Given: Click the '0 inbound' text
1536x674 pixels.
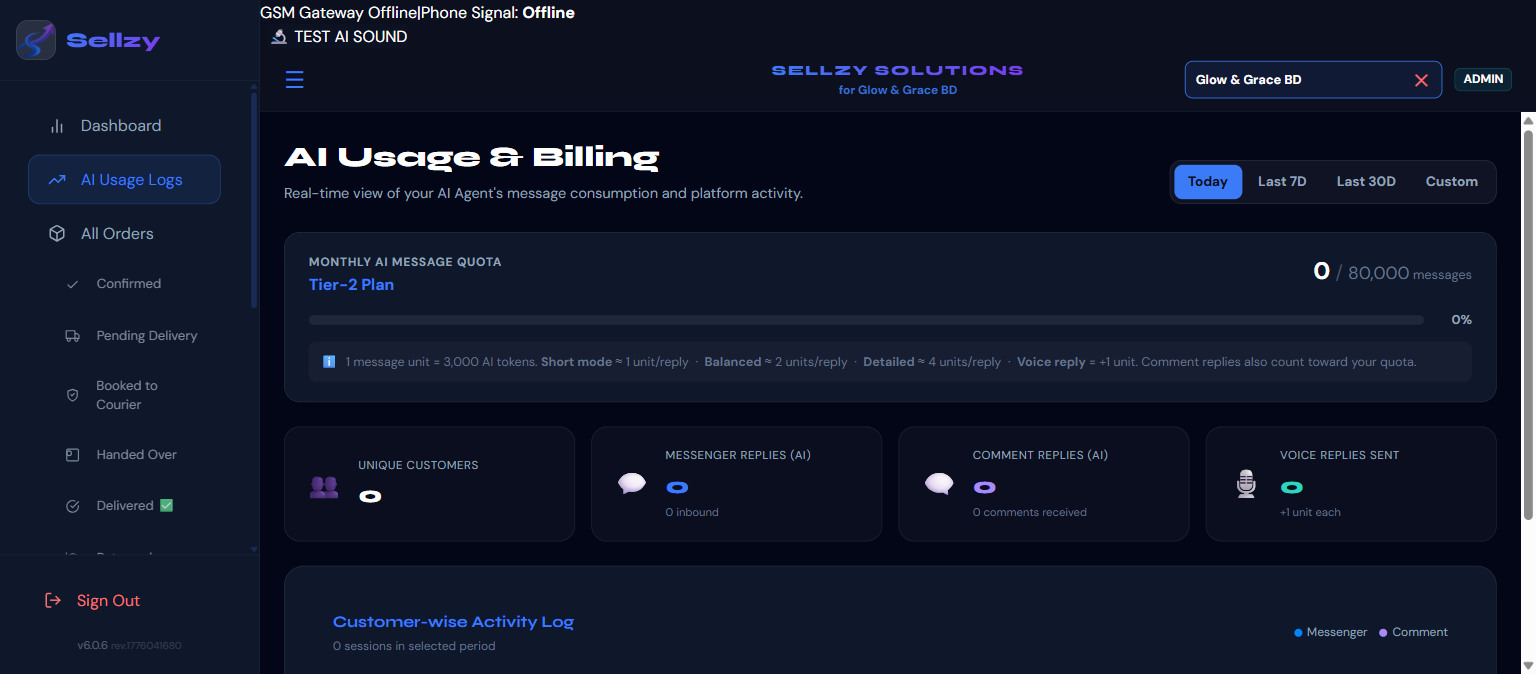Looking at the screenshot, I should point(692,512).
